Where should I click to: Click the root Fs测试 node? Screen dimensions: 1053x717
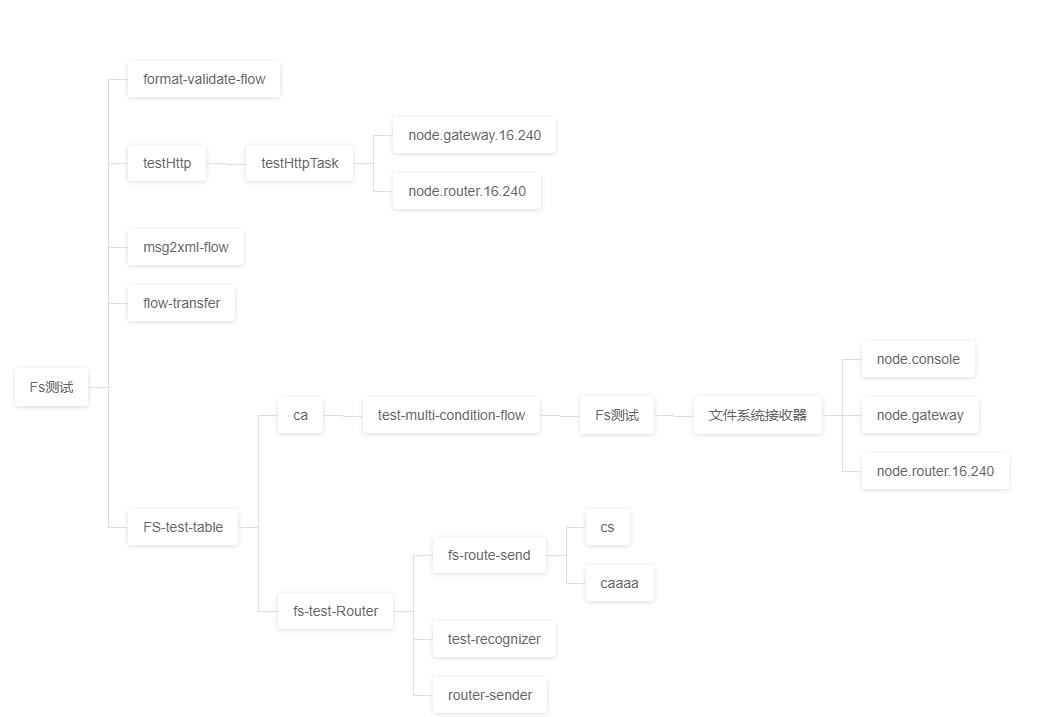52,387
